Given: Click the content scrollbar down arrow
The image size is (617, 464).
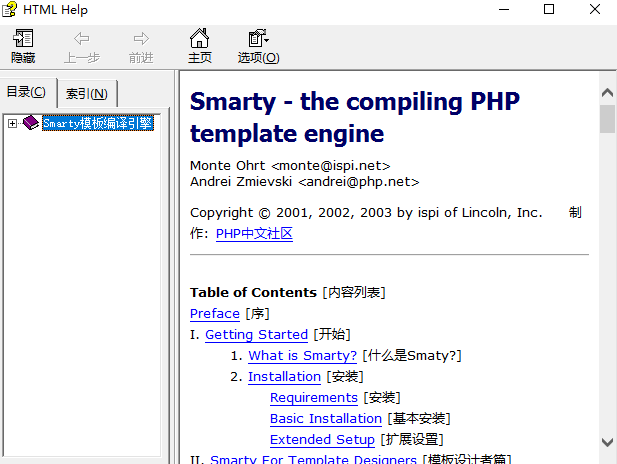Looking at the screenshot, I should point(607,441).
